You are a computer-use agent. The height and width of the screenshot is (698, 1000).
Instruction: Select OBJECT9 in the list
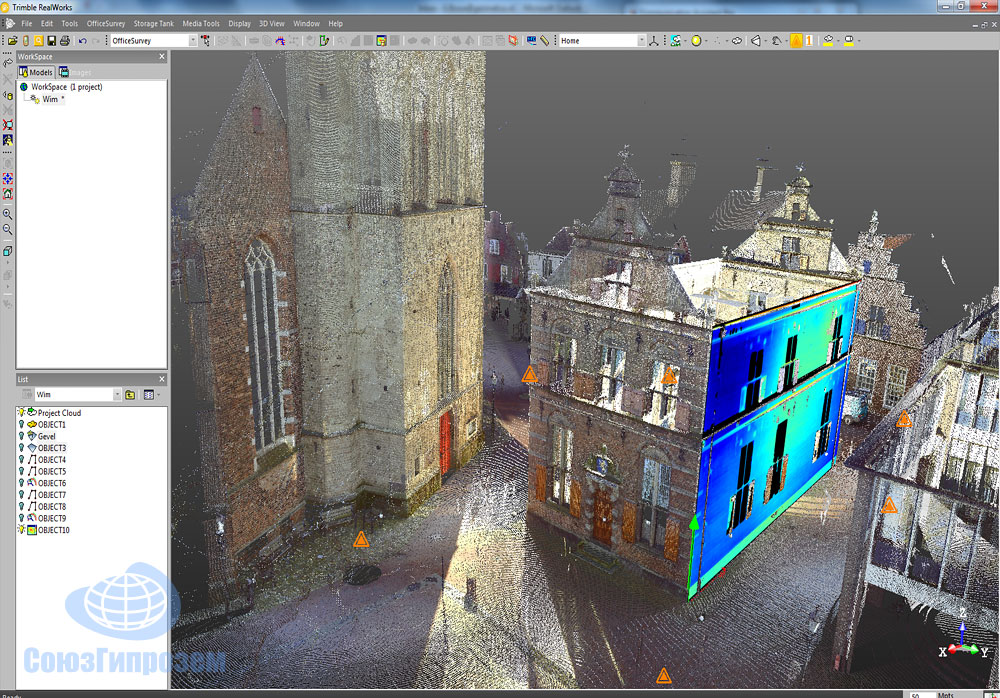52,519
